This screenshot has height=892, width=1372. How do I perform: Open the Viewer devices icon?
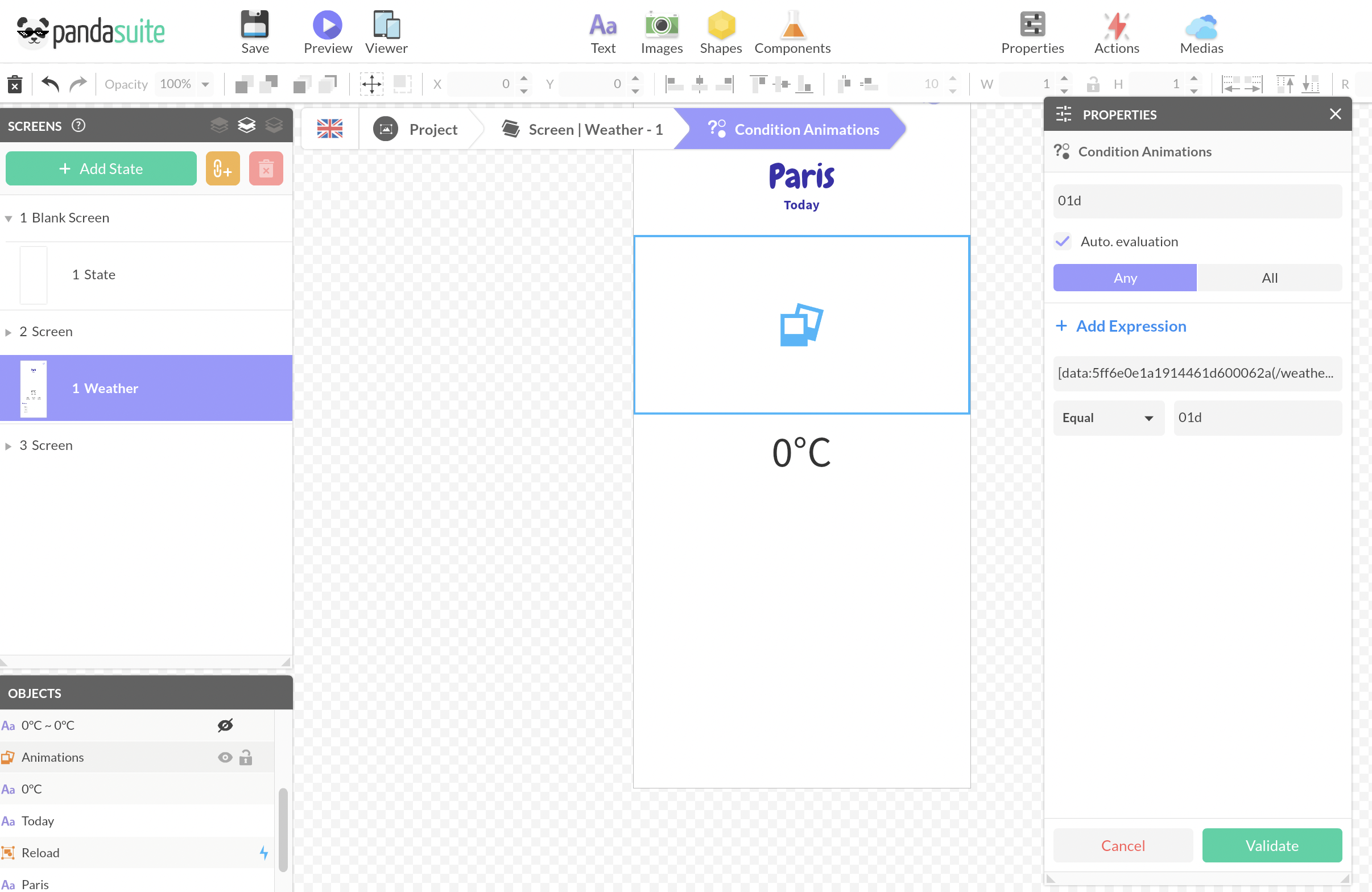pos(386,25)
